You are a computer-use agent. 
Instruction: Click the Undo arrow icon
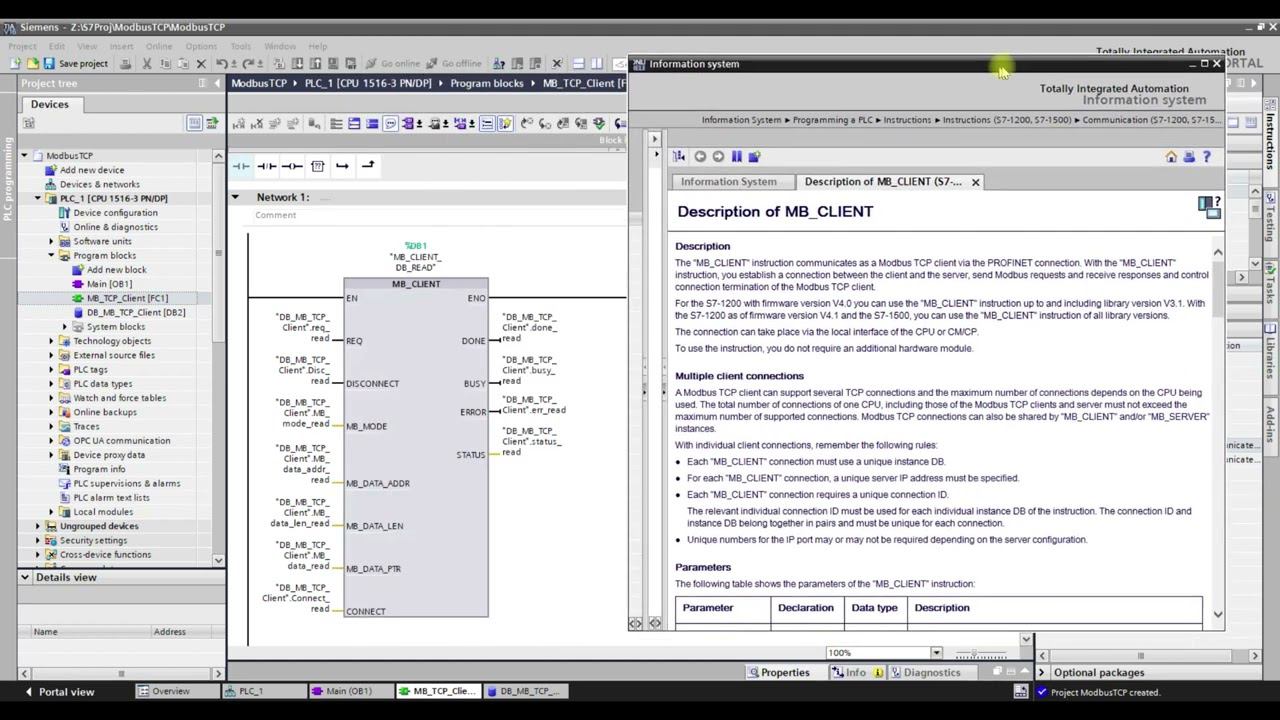pos(221,63)
